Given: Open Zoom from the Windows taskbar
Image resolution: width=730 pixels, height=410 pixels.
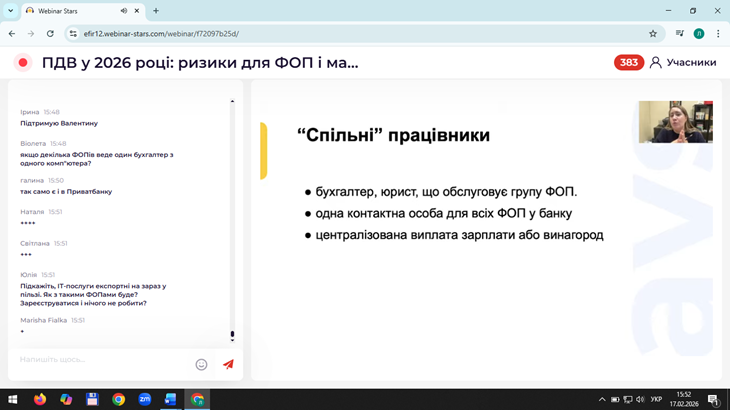Looking at the screenshot, I should click(x=145, y=399).
